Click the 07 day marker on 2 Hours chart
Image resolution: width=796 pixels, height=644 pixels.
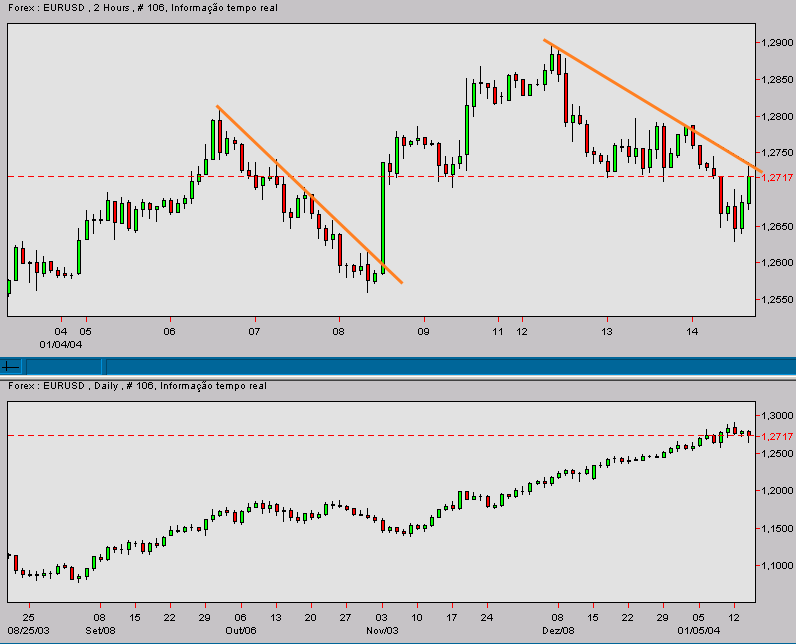[254, 332]
